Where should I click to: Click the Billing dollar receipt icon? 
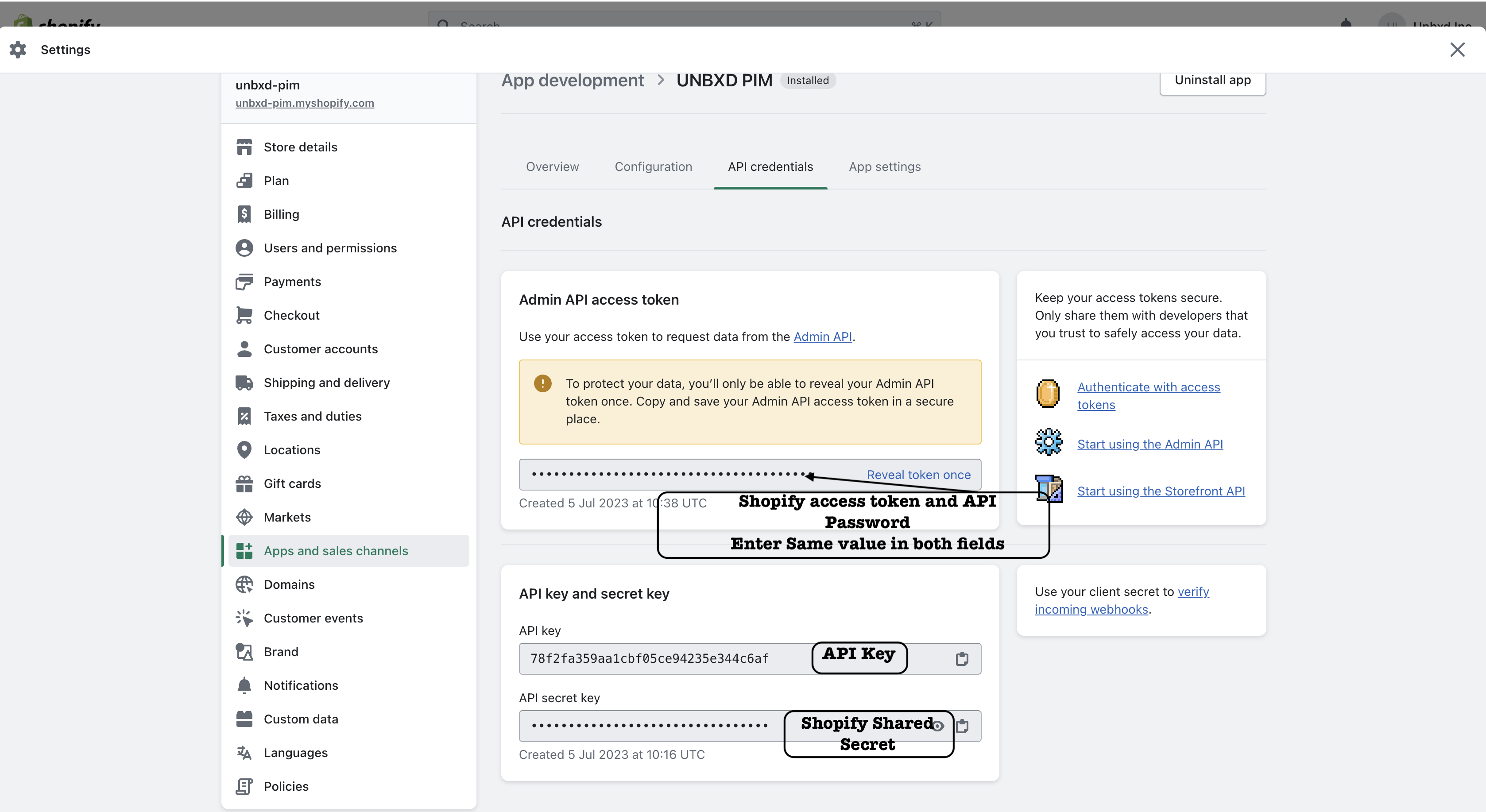[x=244, y=214]
